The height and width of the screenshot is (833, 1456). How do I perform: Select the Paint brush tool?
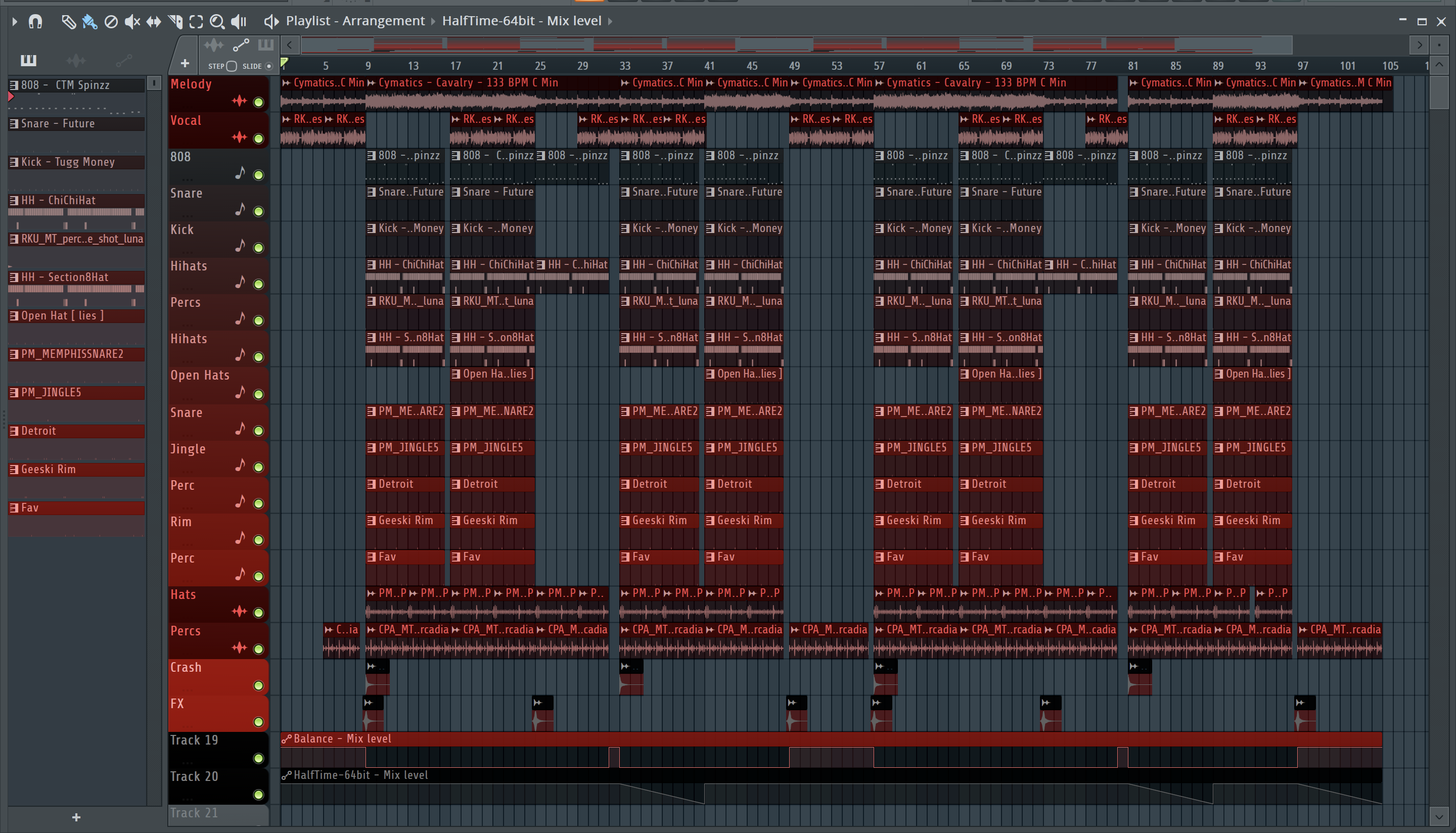[x=89, y=22]
